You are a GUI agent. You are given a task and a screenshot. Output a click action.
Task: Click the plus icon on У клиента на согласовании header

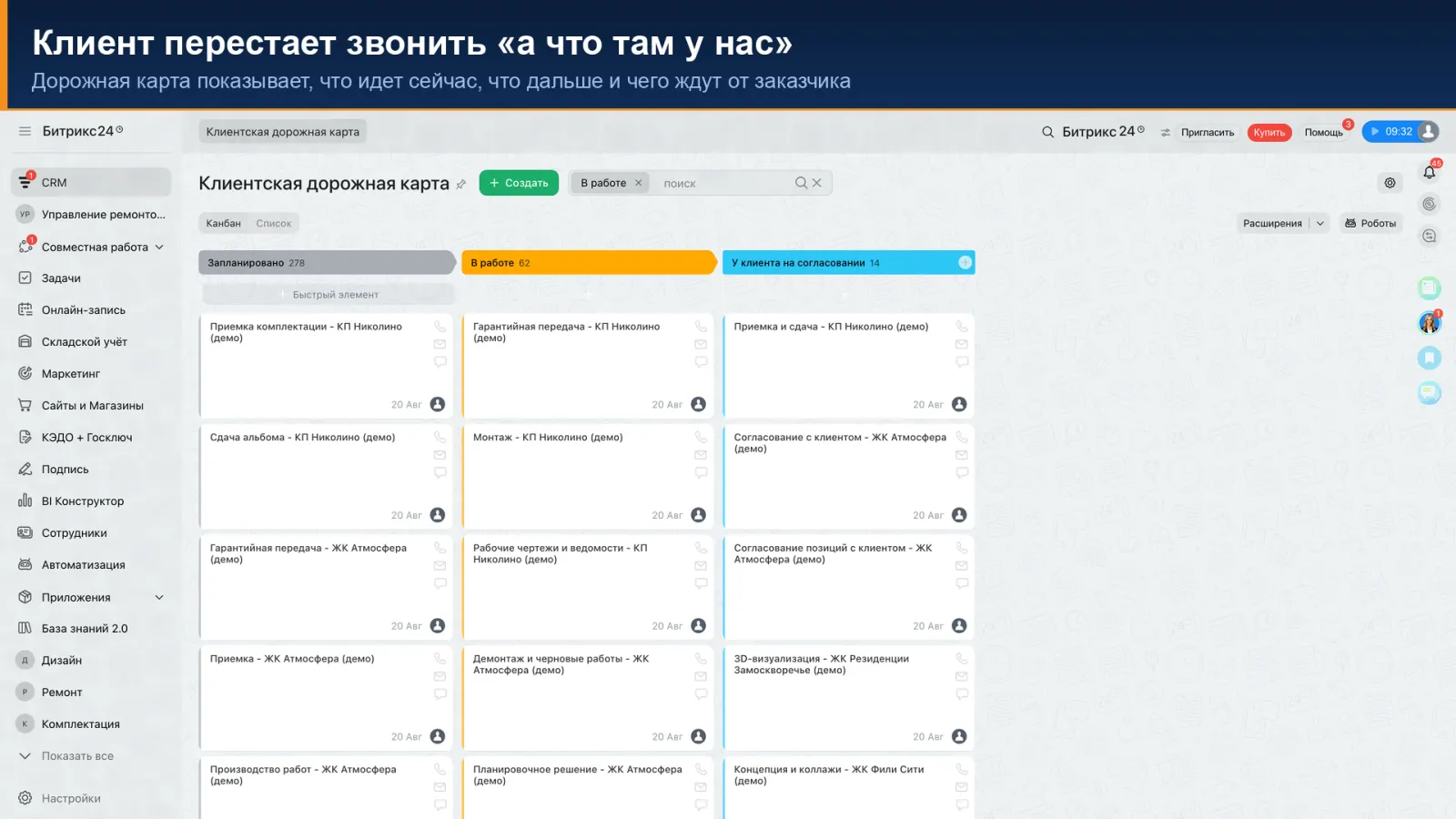tap(965, 263)
